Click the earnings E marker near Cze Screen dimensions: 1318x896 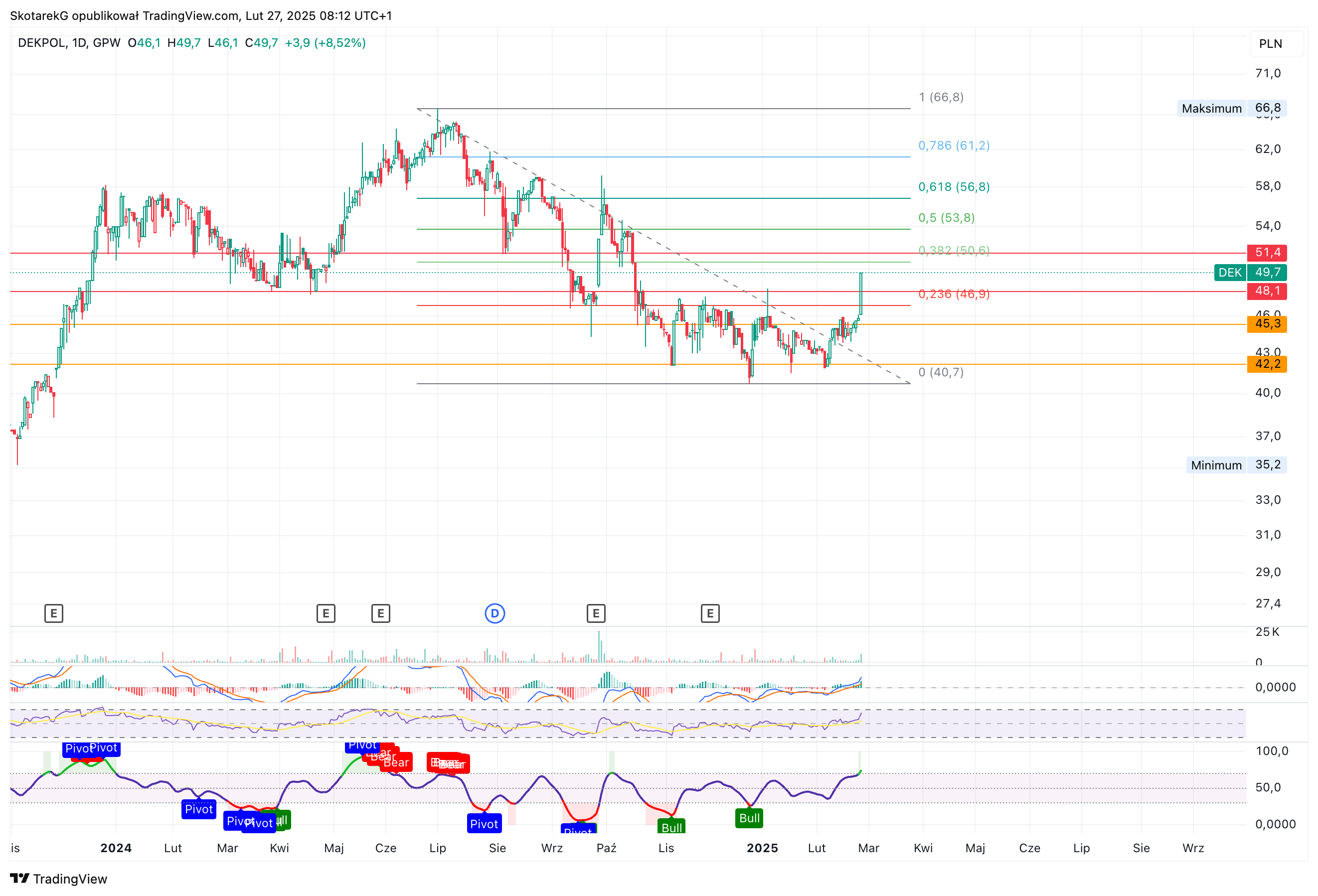[x=380, y=613]
